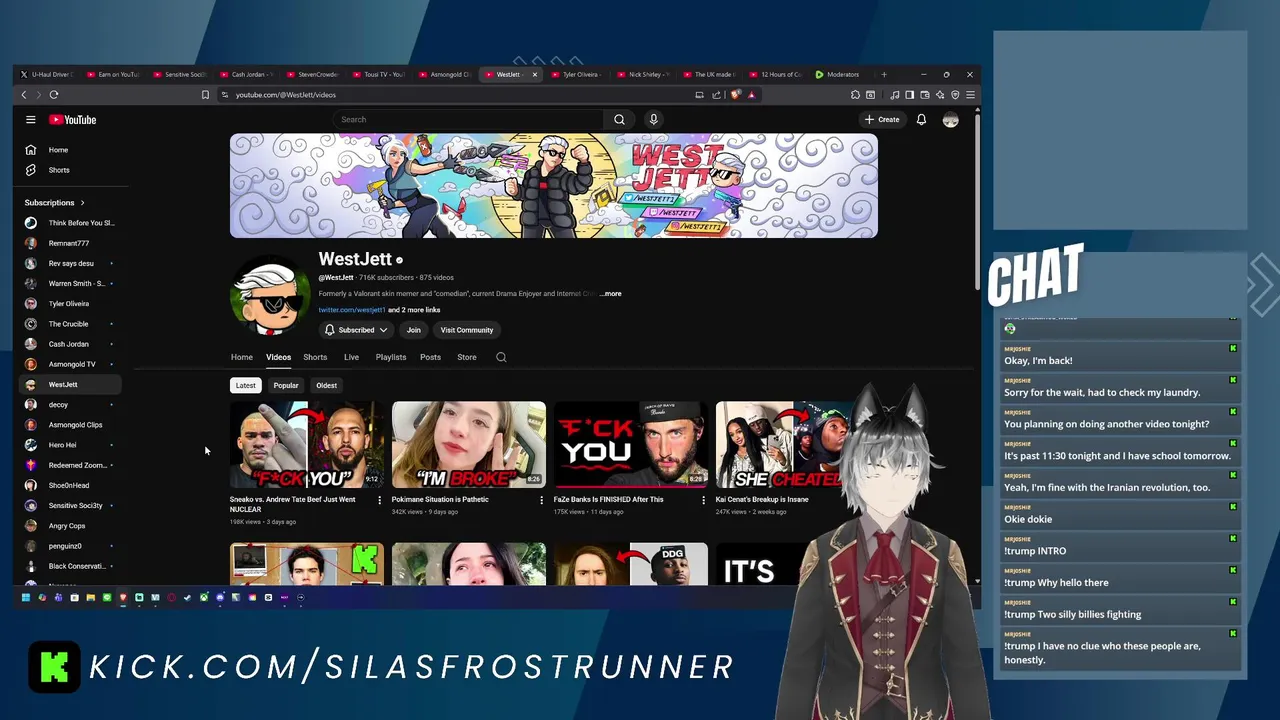Viewport: 1280px width, 720px height.
Task: Switch to the Store channel tab
Action: coord(467,357)
